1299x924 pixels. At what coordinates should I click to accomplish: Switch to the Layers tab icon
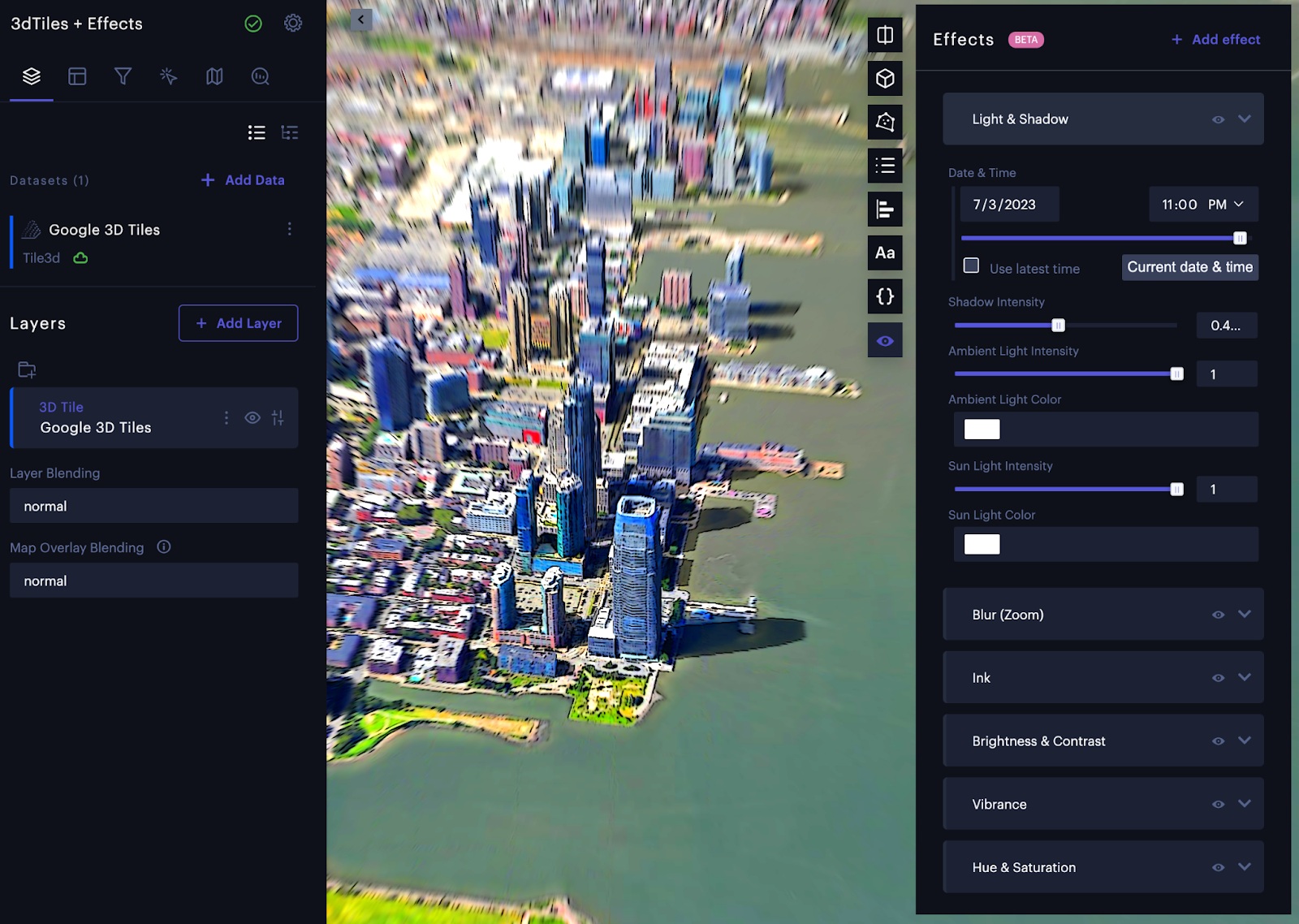32,76
